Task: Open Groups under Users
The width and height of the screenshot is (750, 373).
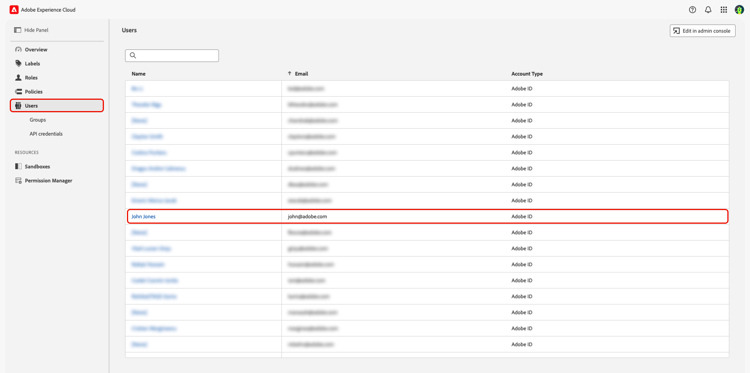Action: coord(38,120)
